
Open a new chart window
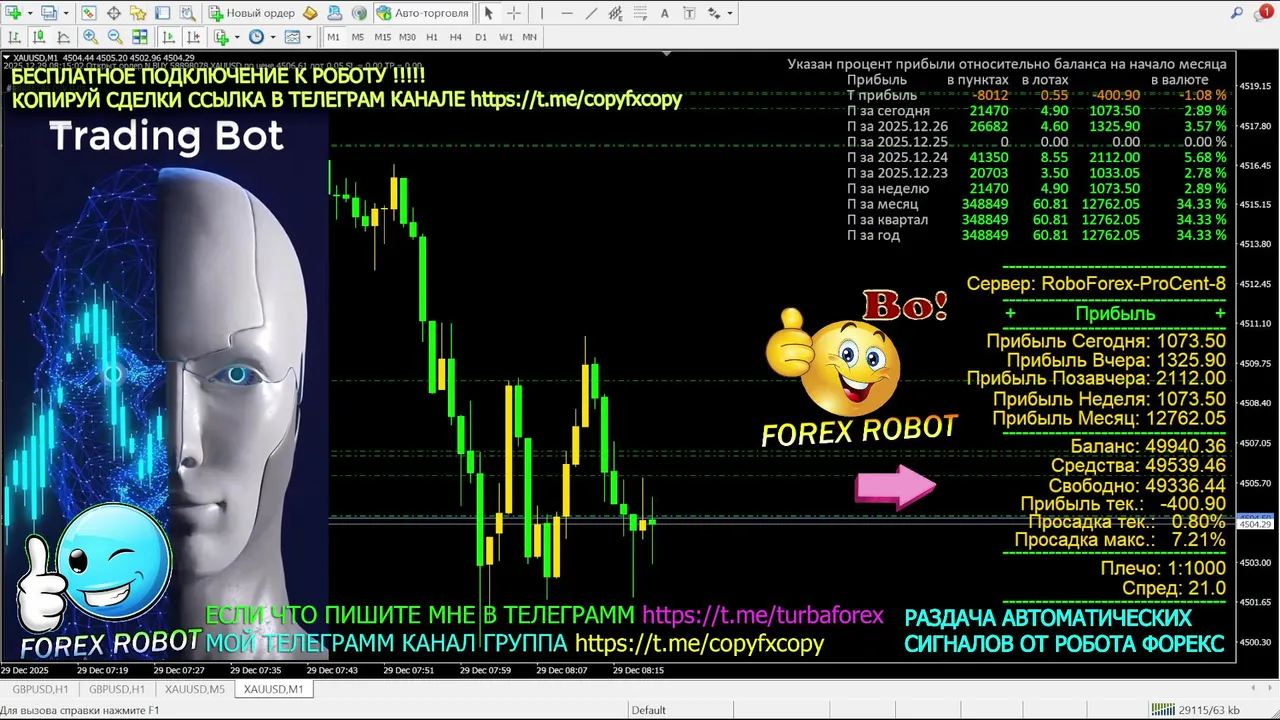click(x=13, y=13)
